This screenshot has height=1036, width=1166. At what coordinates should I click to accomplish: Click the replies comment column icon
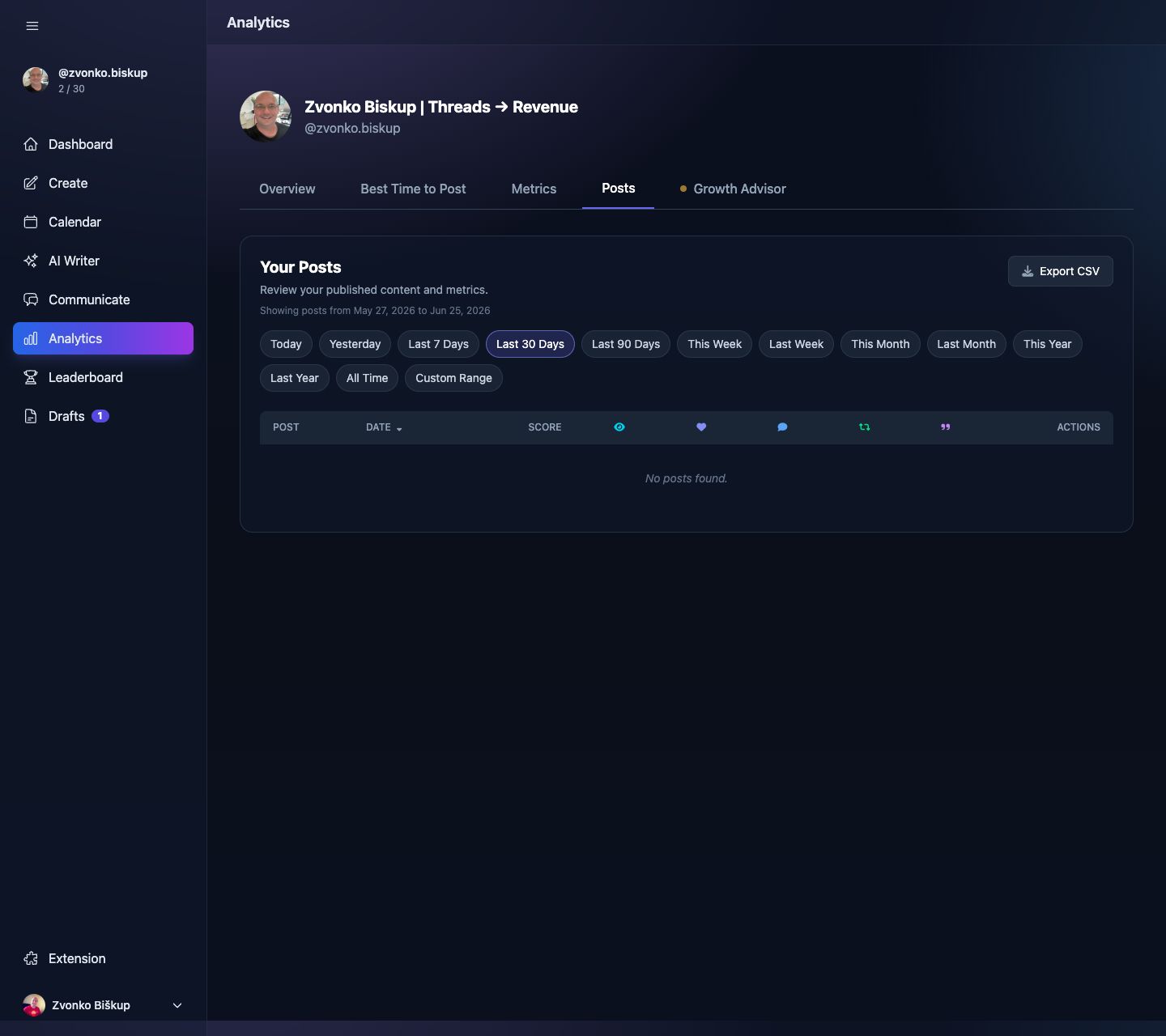tap(782, 427)
